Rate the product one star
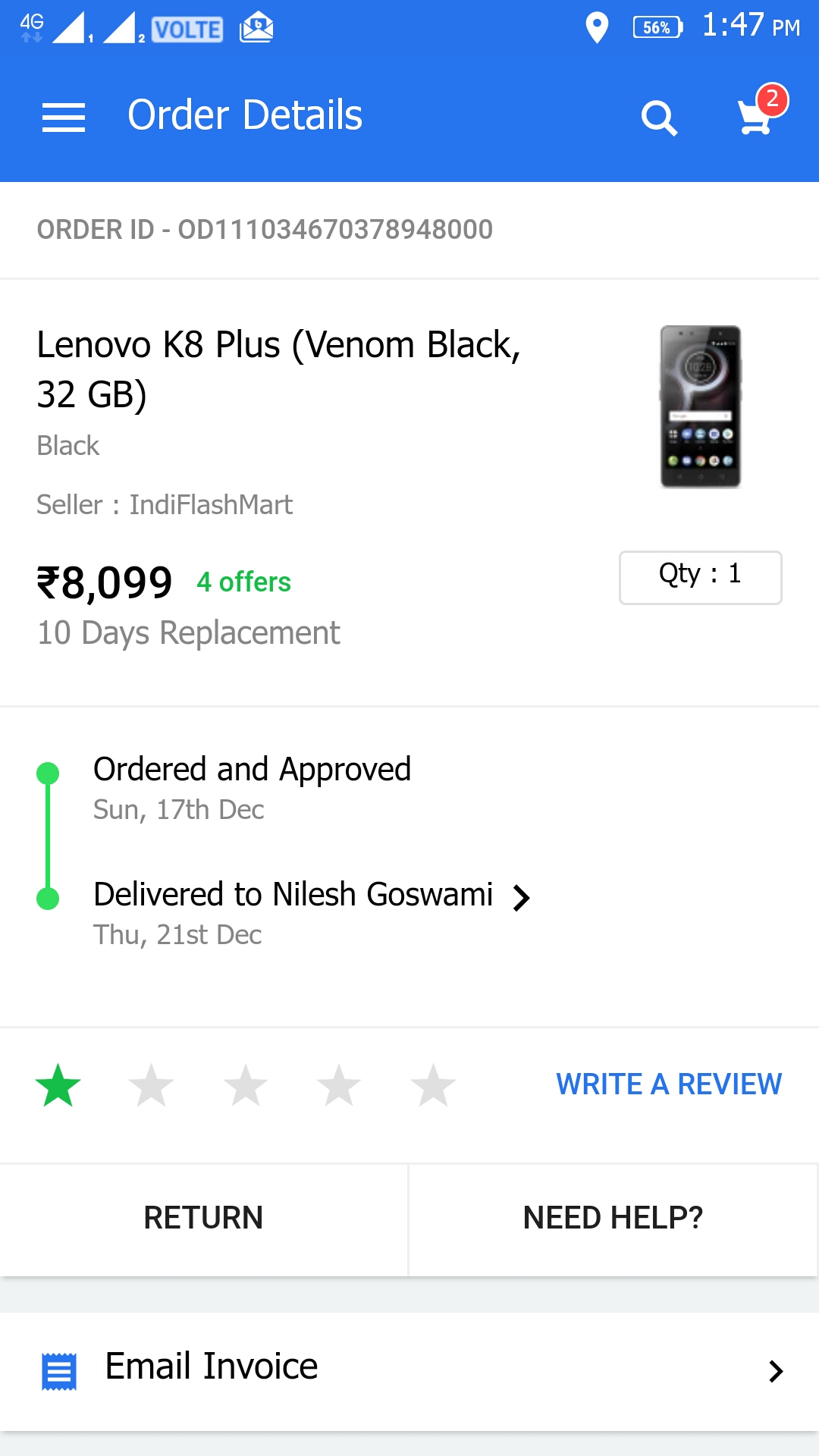 (58, 1085)
